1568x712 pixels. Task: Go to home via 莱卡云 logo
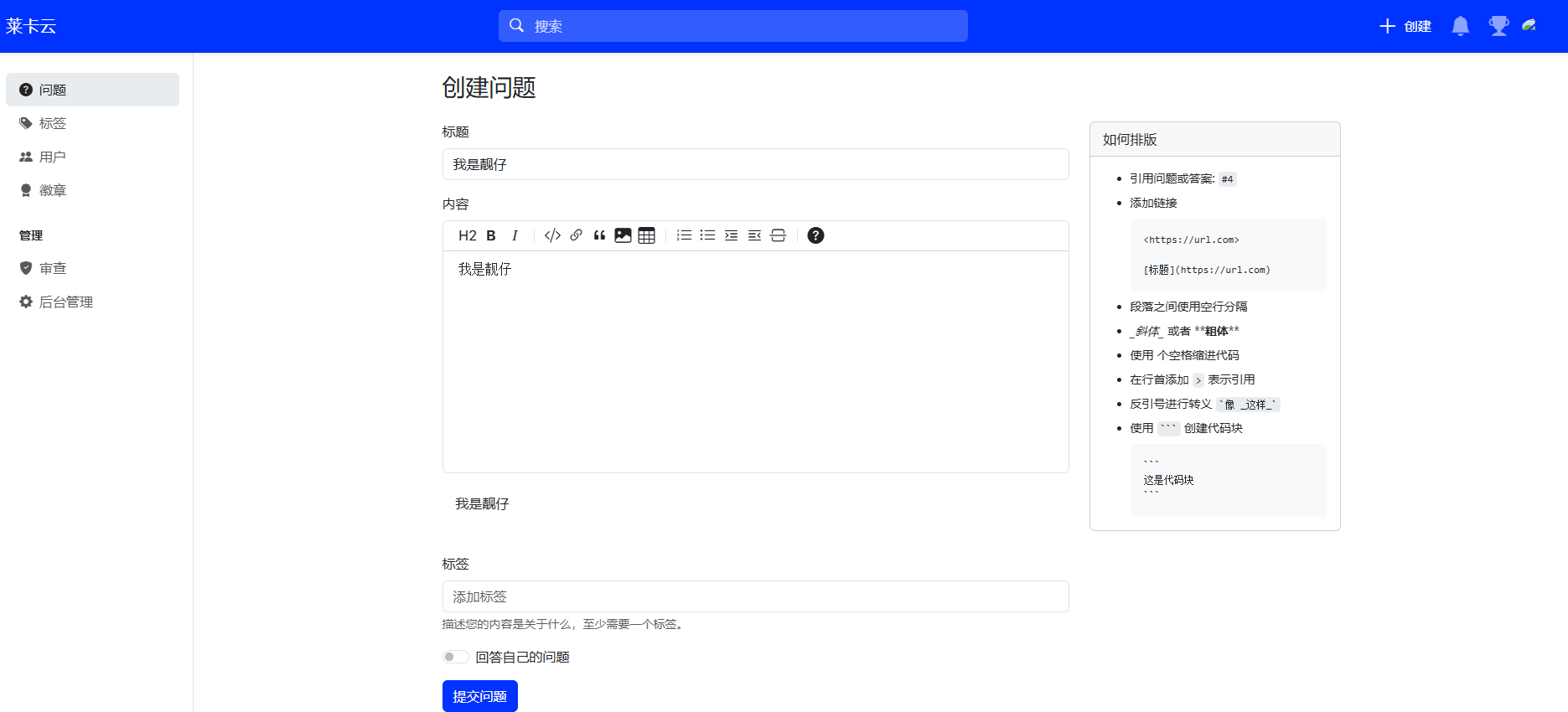pyautogui.click(x=31, y=26)
